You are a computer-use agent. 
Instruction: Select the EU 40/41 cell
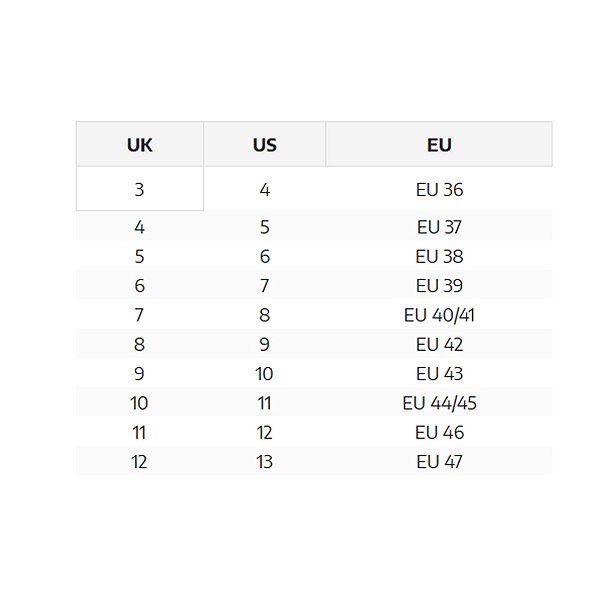(439, 315)
